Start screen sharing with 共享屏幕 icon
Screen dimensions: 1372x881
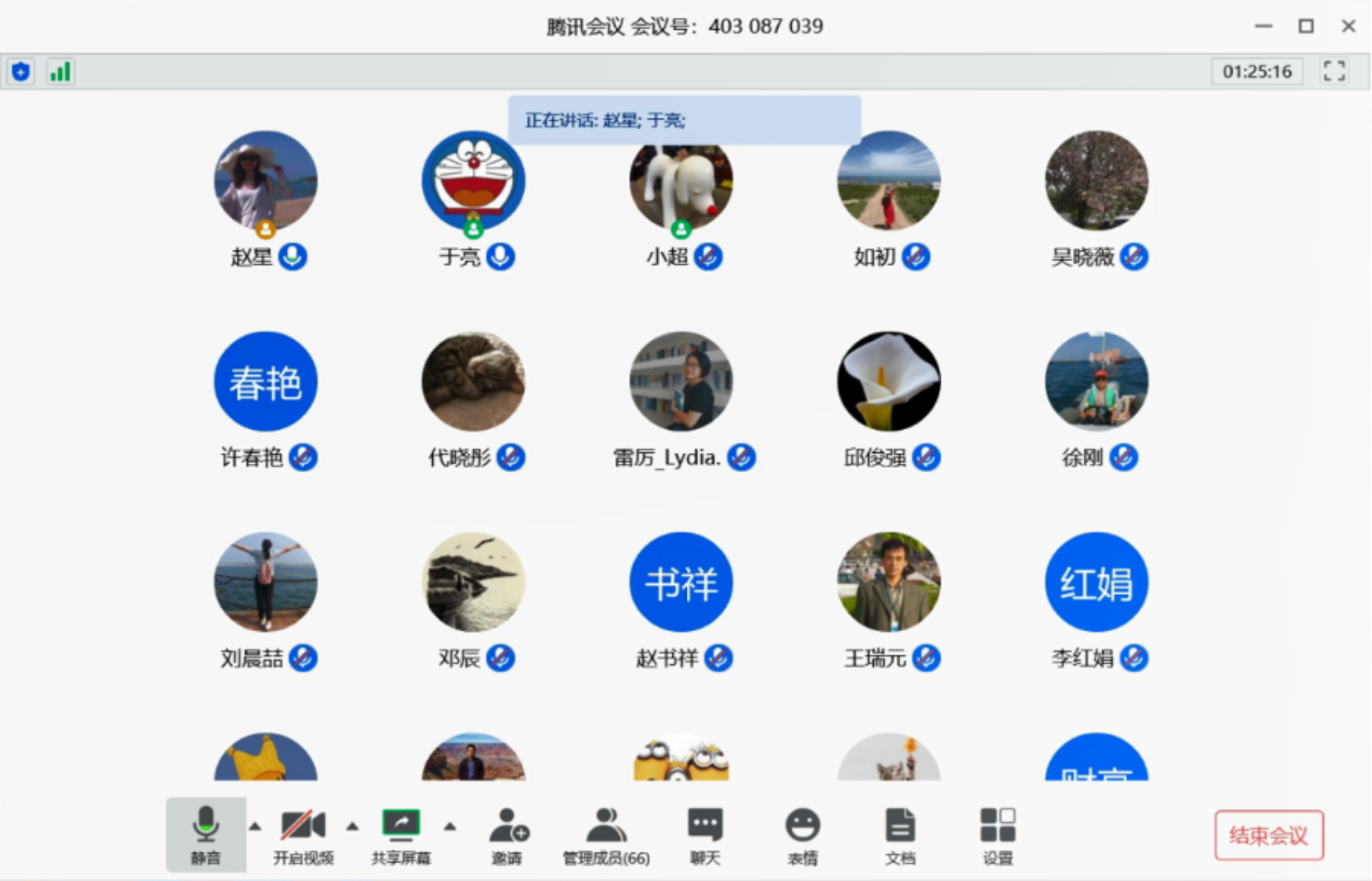[x=401, y=834]
